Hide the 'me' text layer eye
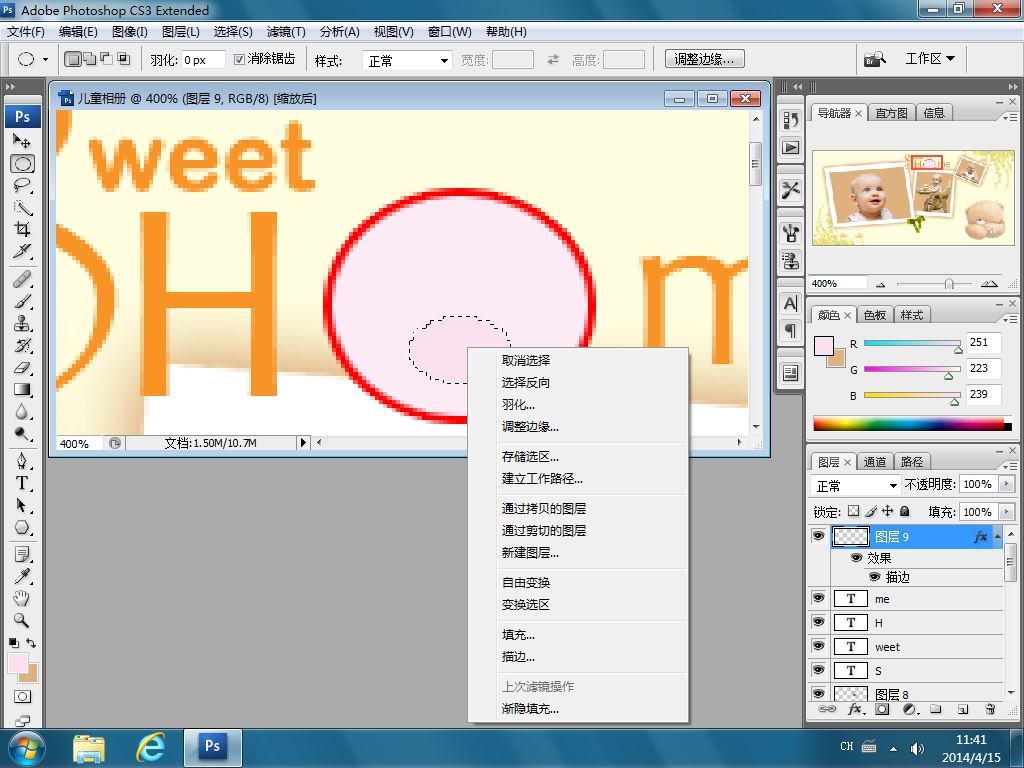This screenshot has height=768, width=1024. (x=818, y=598)
